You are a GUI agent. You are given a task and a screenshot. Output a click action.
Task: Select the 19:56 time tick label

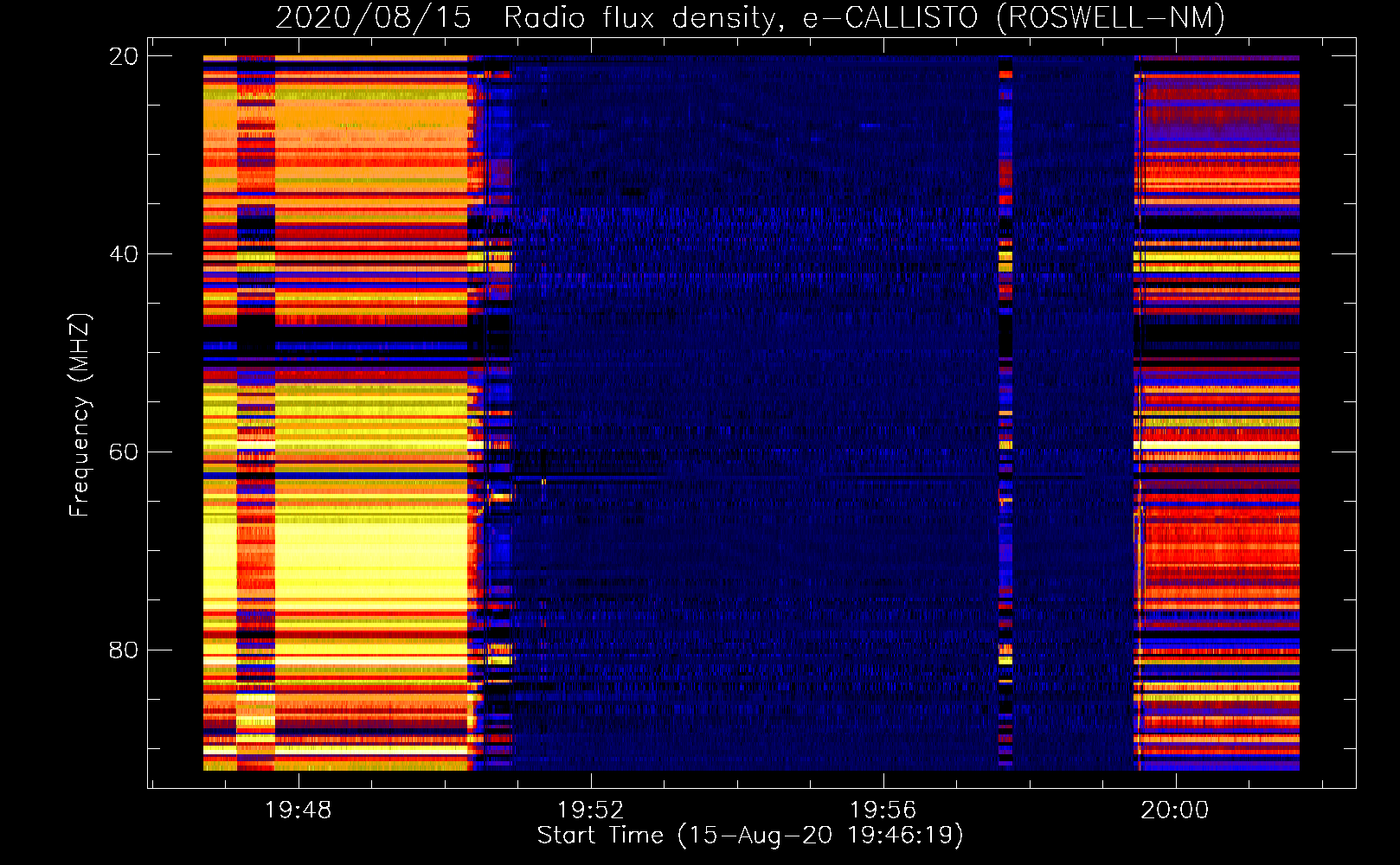click(883, 811)
